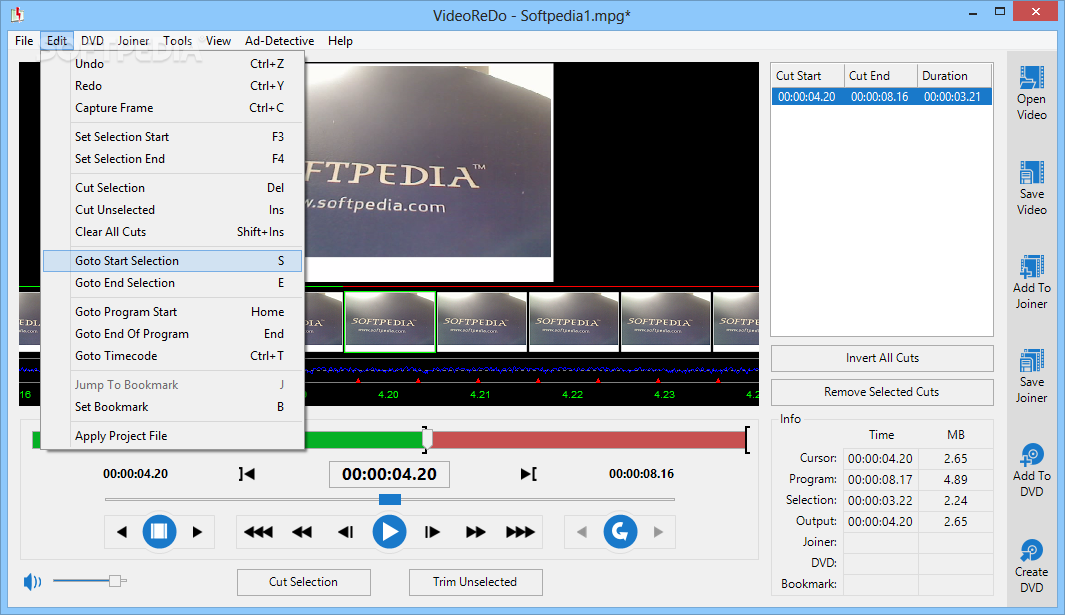Click the Duration column header
Screen dimensions: 1065x615
(954, 76)
